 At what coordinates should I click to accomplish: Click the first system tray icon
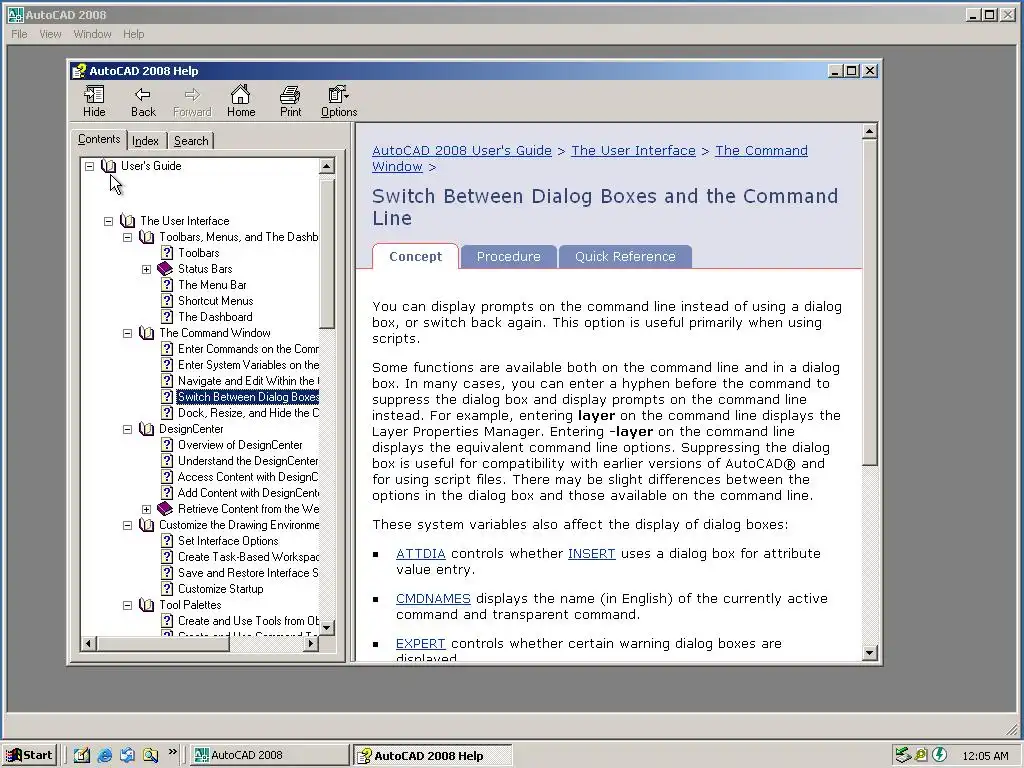click(x=903, y=755)
